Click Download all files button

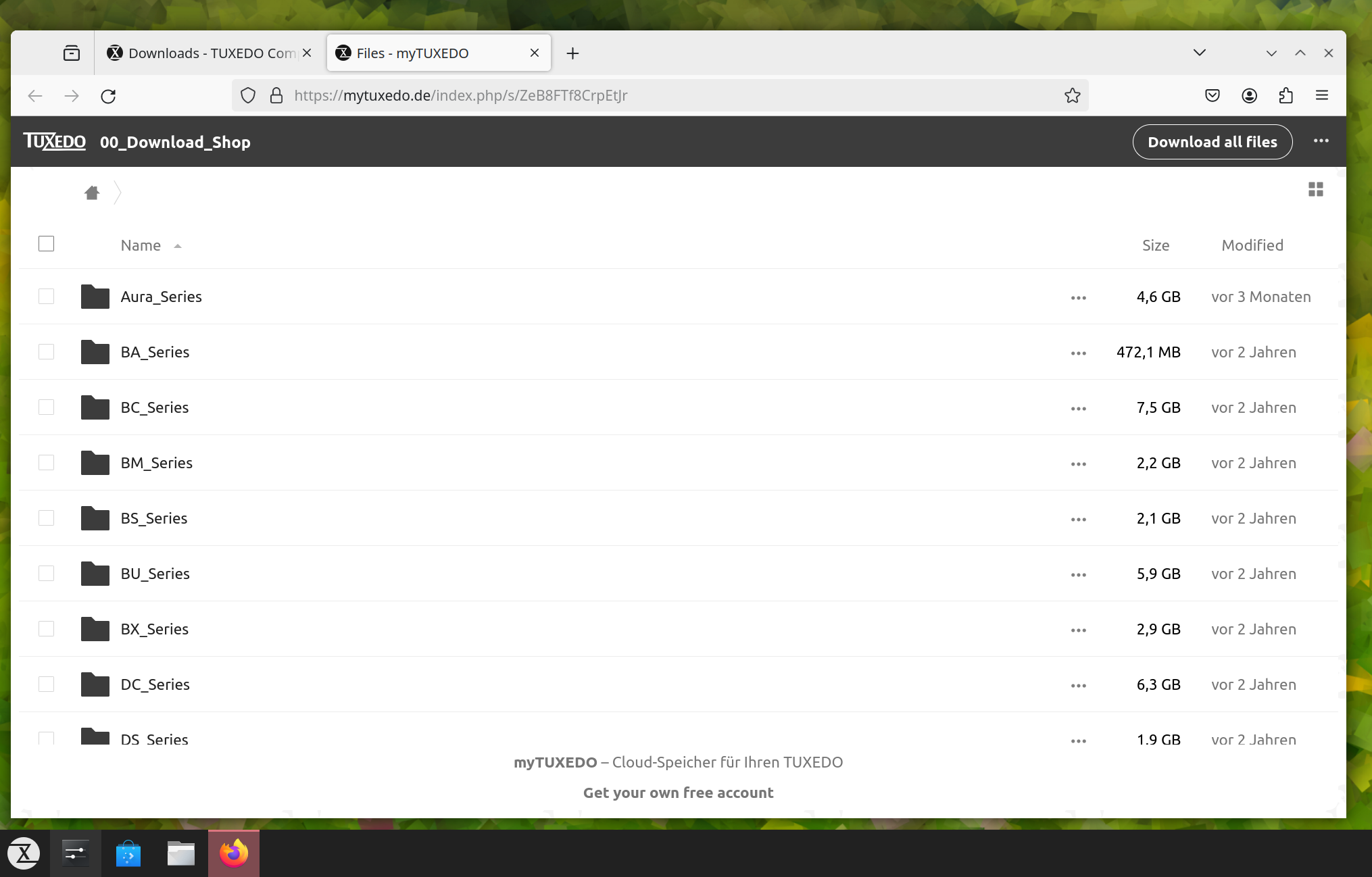click(x=1212, y=142)
